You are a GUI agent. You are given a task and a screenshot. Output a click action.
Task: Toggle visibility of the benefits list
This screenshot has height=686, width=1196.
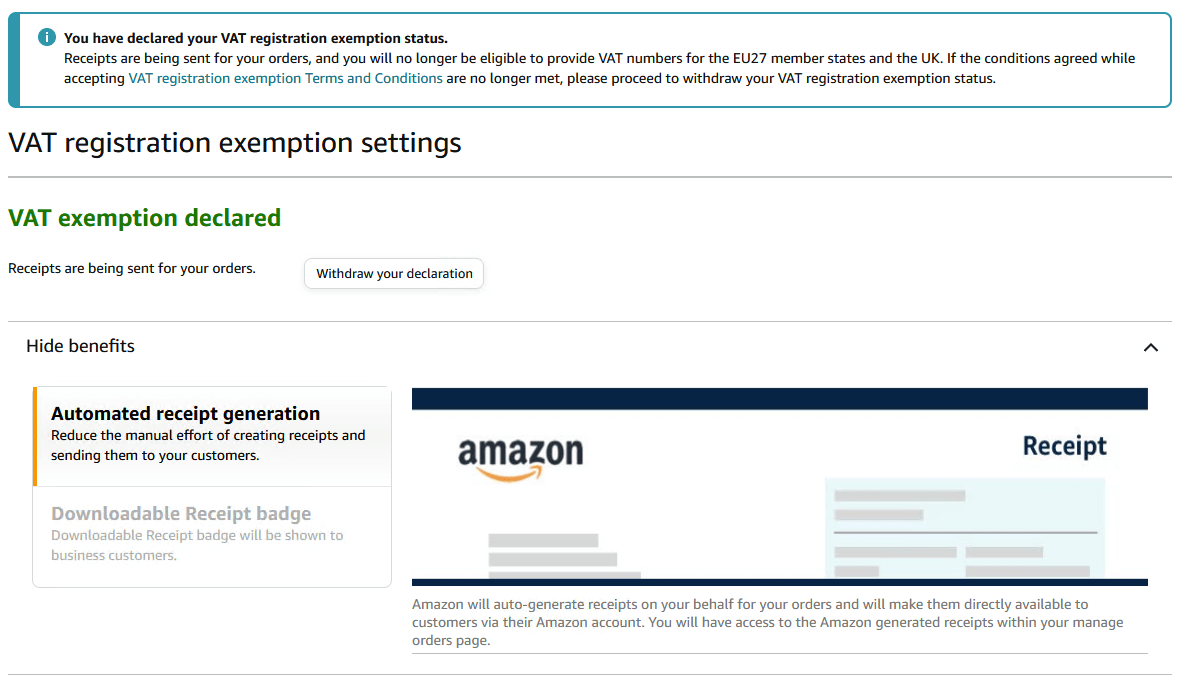[80, 346]
